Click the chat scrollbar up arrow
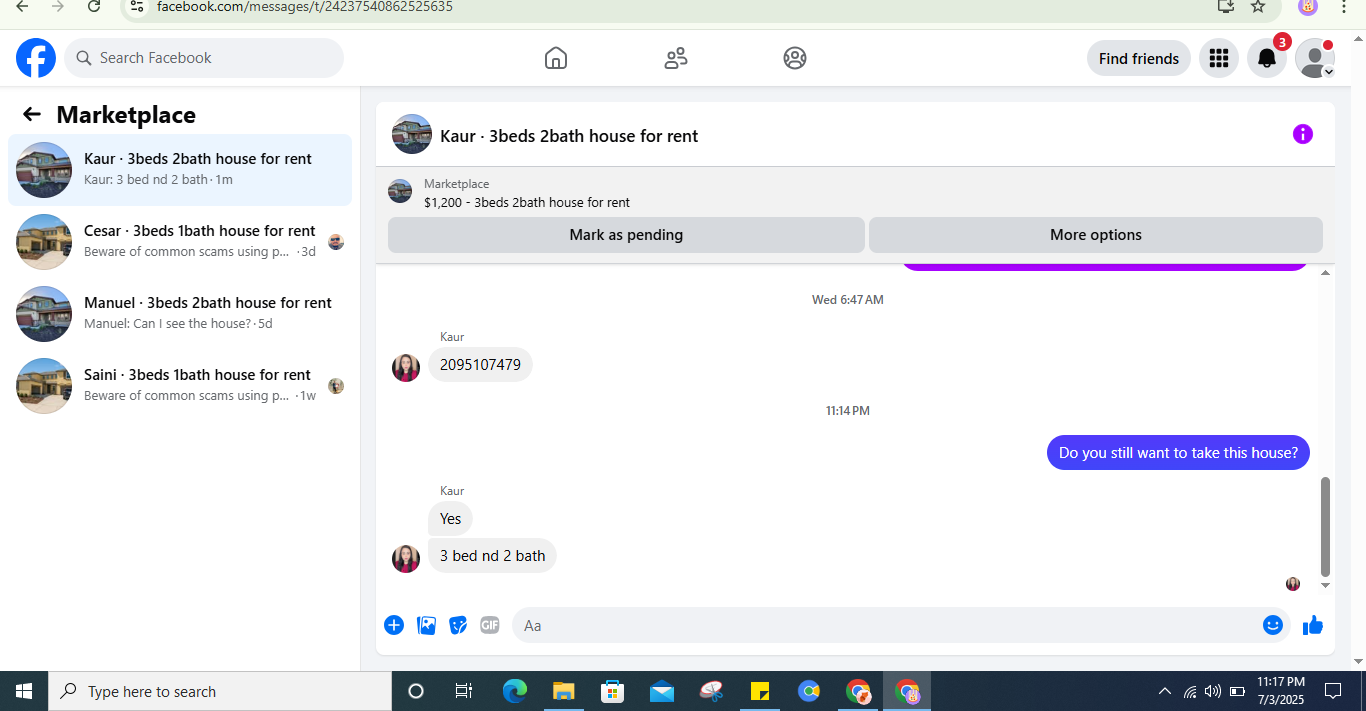 coord(1326,273)
